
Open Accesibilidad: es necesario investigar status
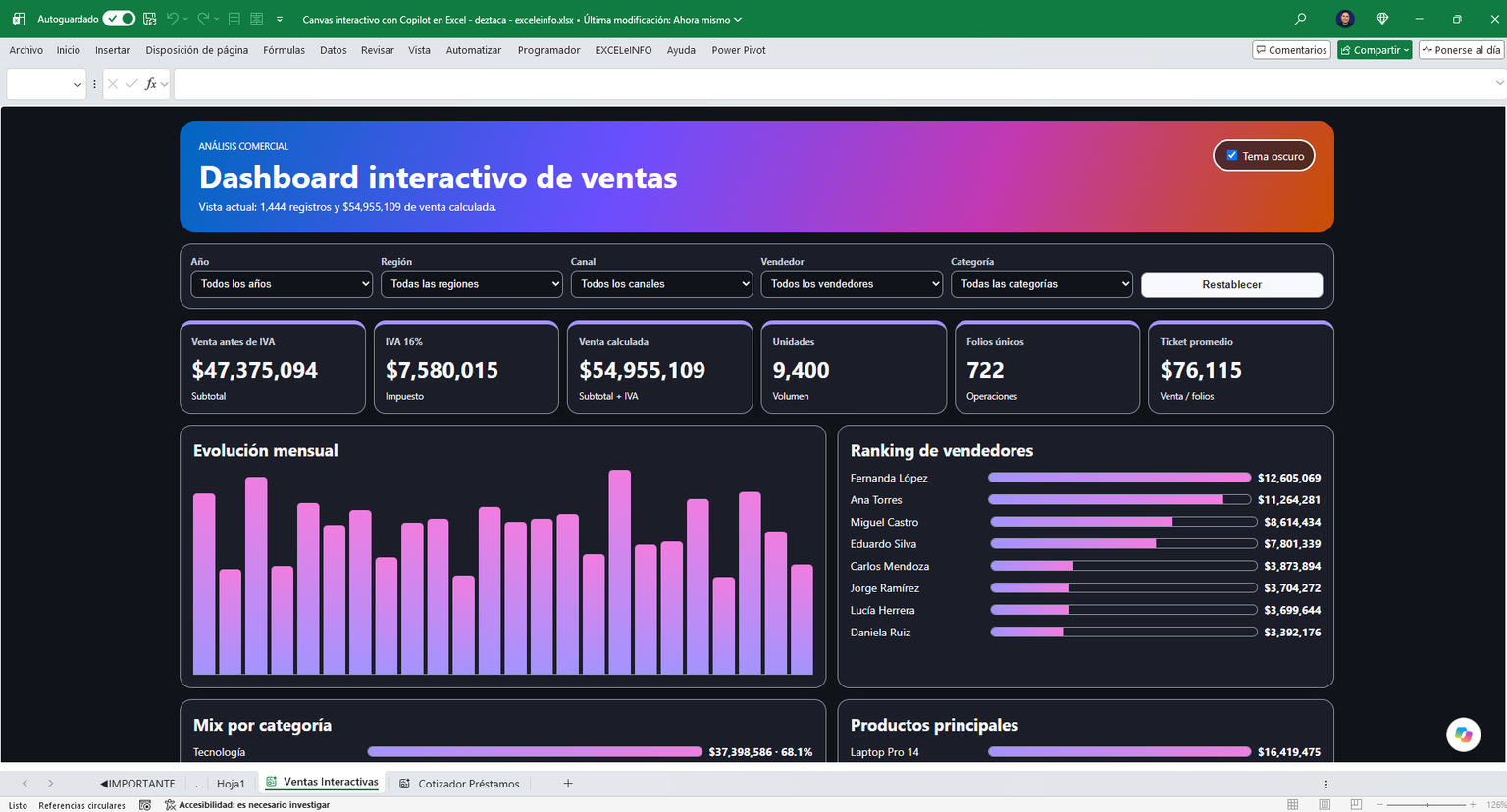pos(247,805)
